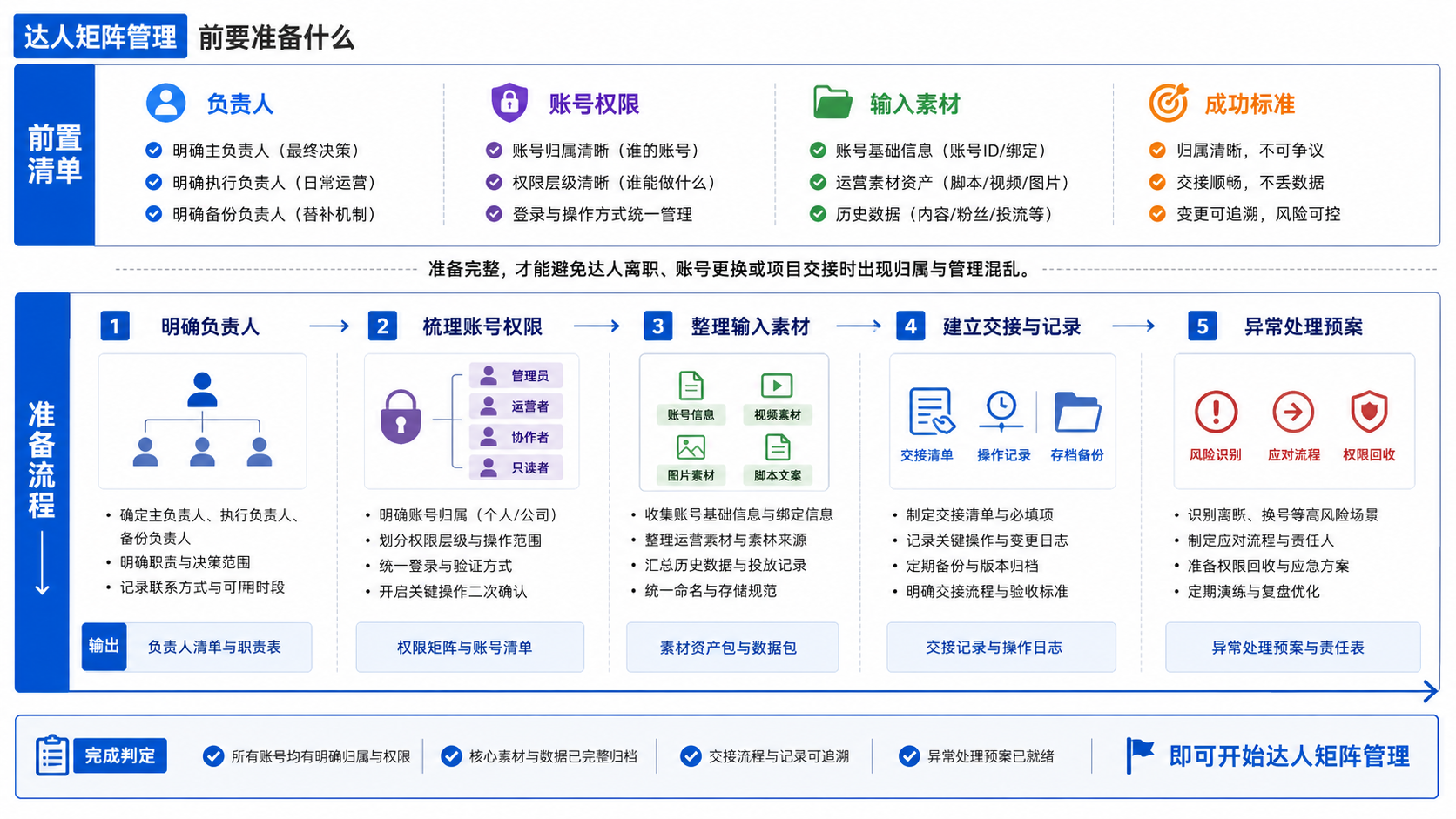This screenshot has height=819, width=1456.
Task: Click the 交接记录与操作日志 output button
Action: 1001,647
